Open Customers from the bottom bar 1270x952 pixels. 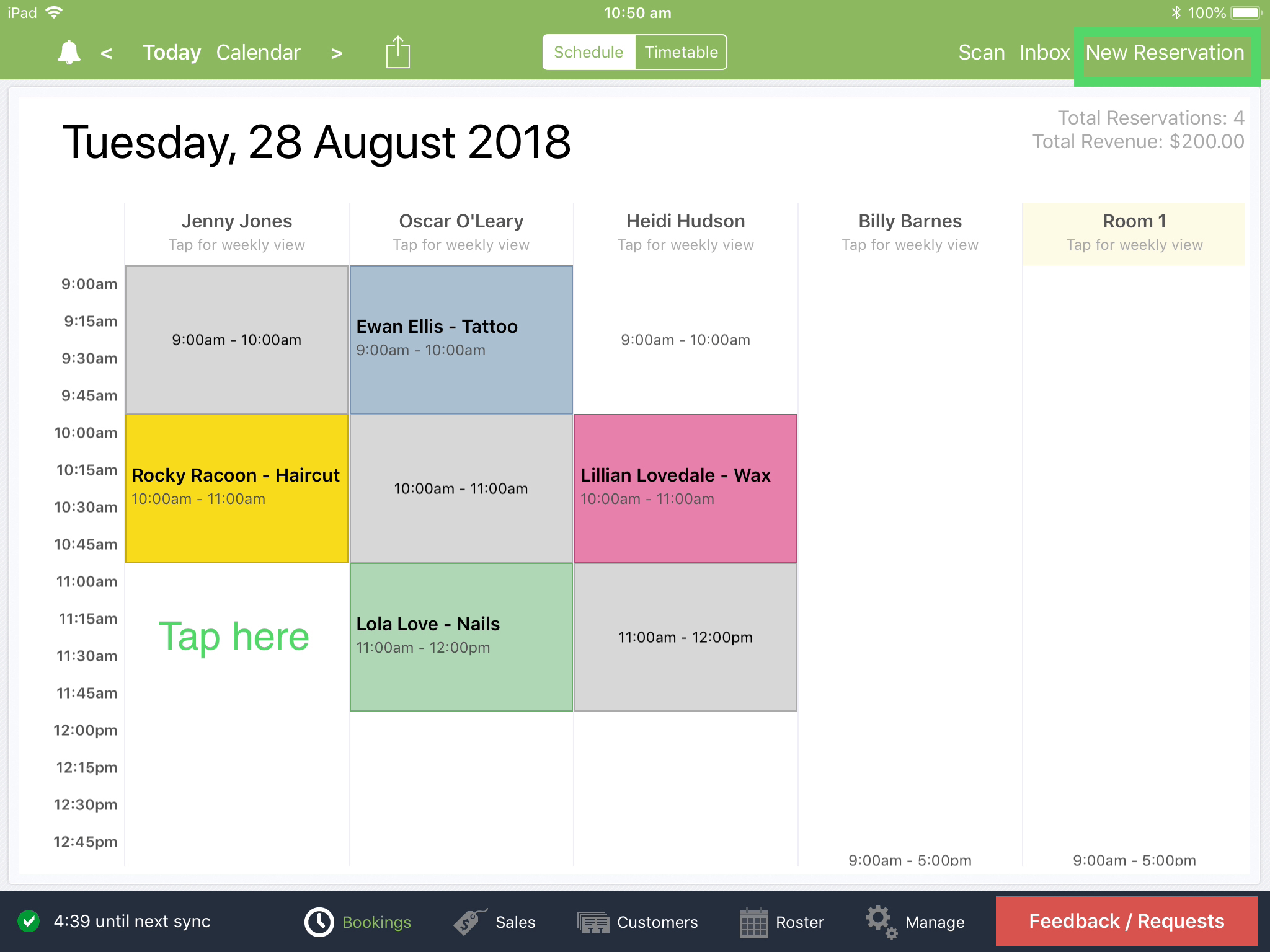tap(593, 922)
